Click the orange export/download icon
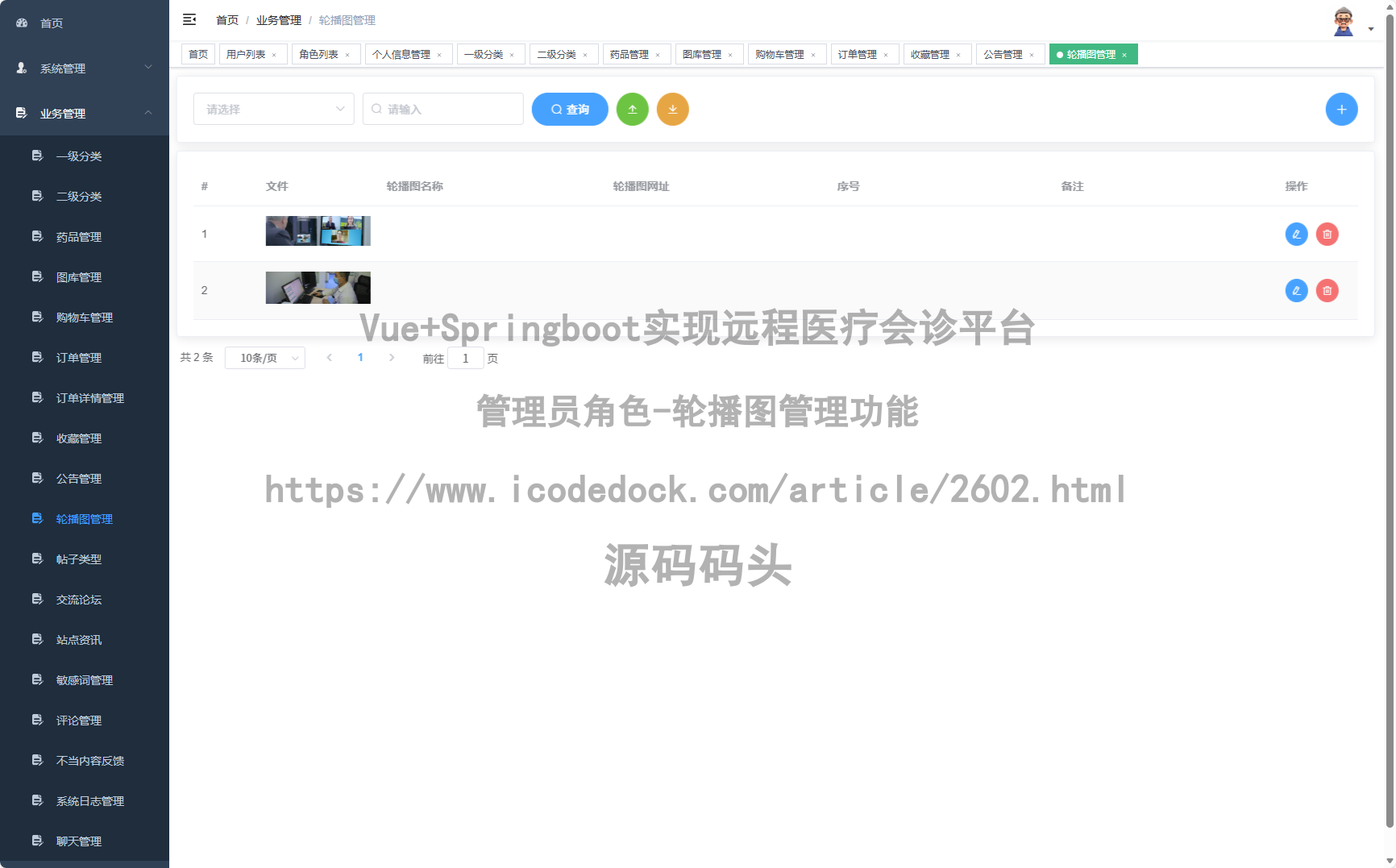Screen dimensions: 1396x868 (x=673, y=109)
